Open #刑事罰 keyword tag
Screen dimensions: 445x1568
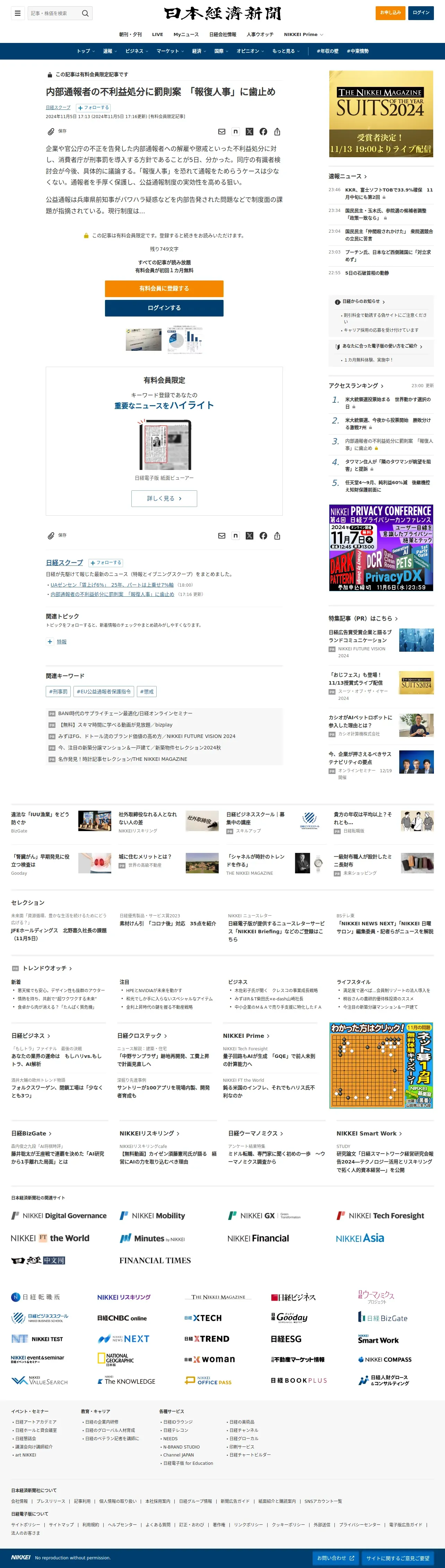(59, 692)
